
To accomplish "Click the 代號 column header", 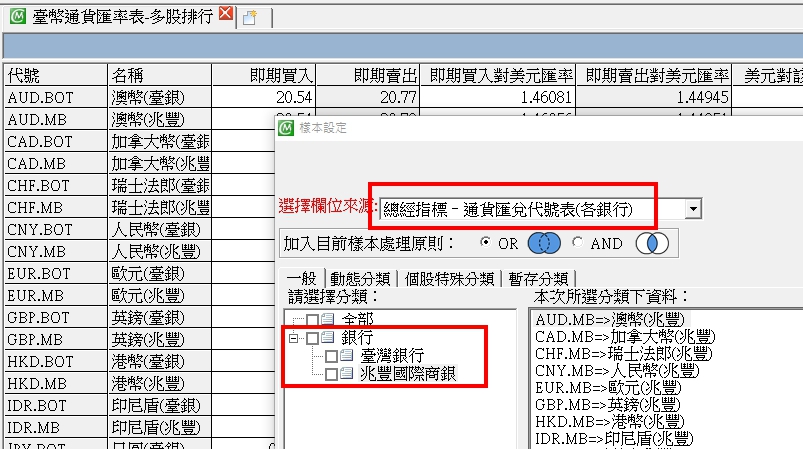I will point(55,75).
